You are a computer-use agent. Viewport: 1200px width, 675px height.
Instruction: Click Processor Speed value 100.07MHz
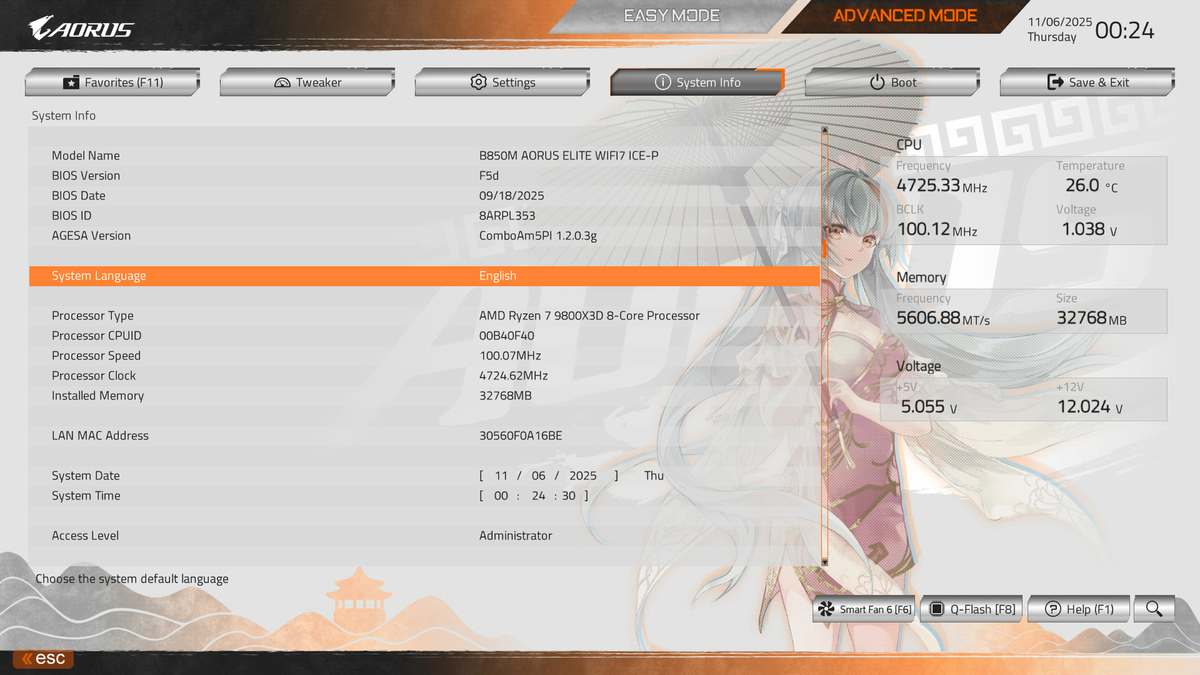coord(510,356)
